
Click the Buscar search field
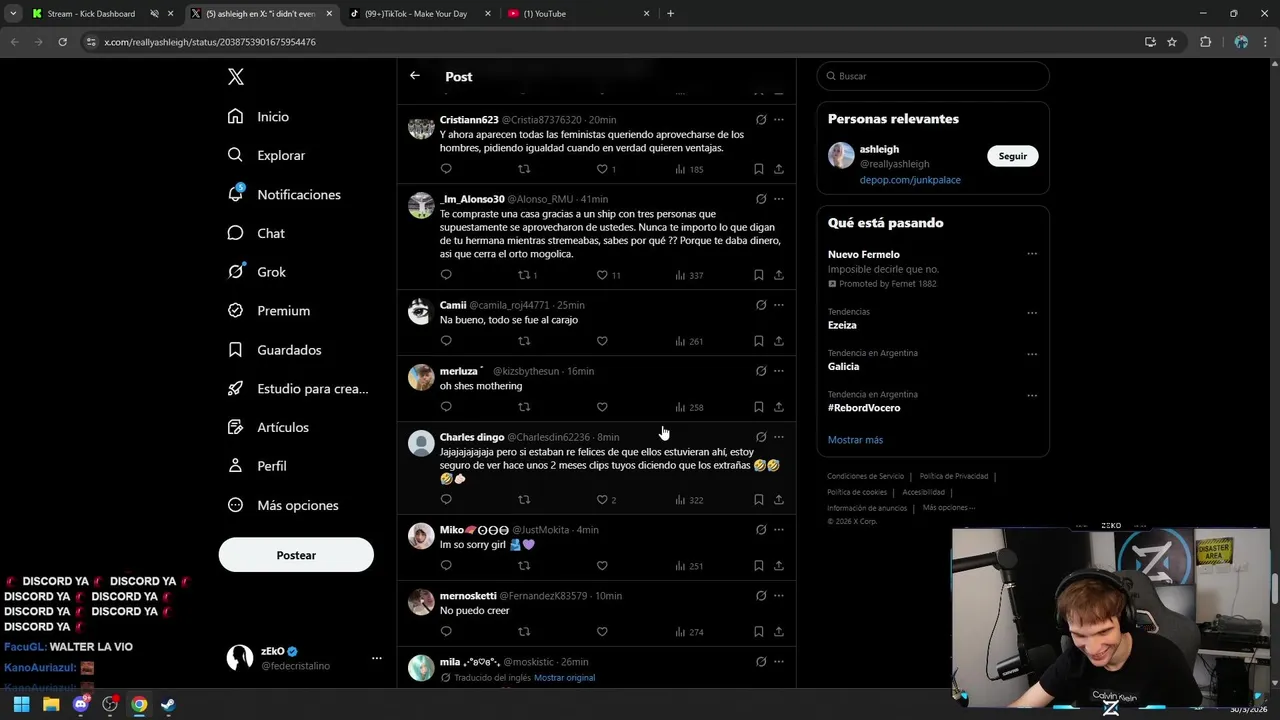coord(933,76)
